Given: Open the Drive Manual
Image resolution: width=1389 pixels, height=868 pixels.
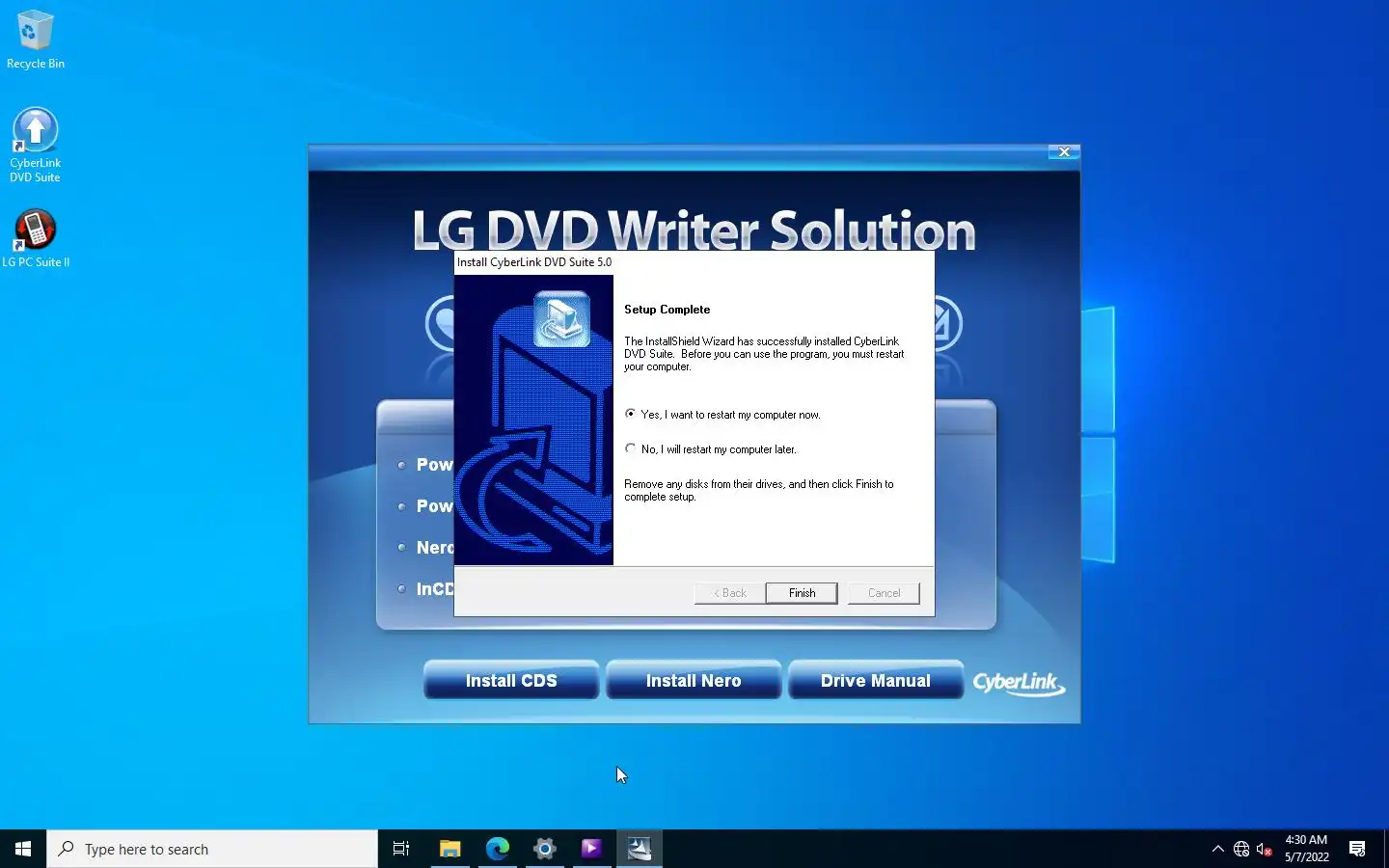Looking at the screenshot, I should point(876,680).
